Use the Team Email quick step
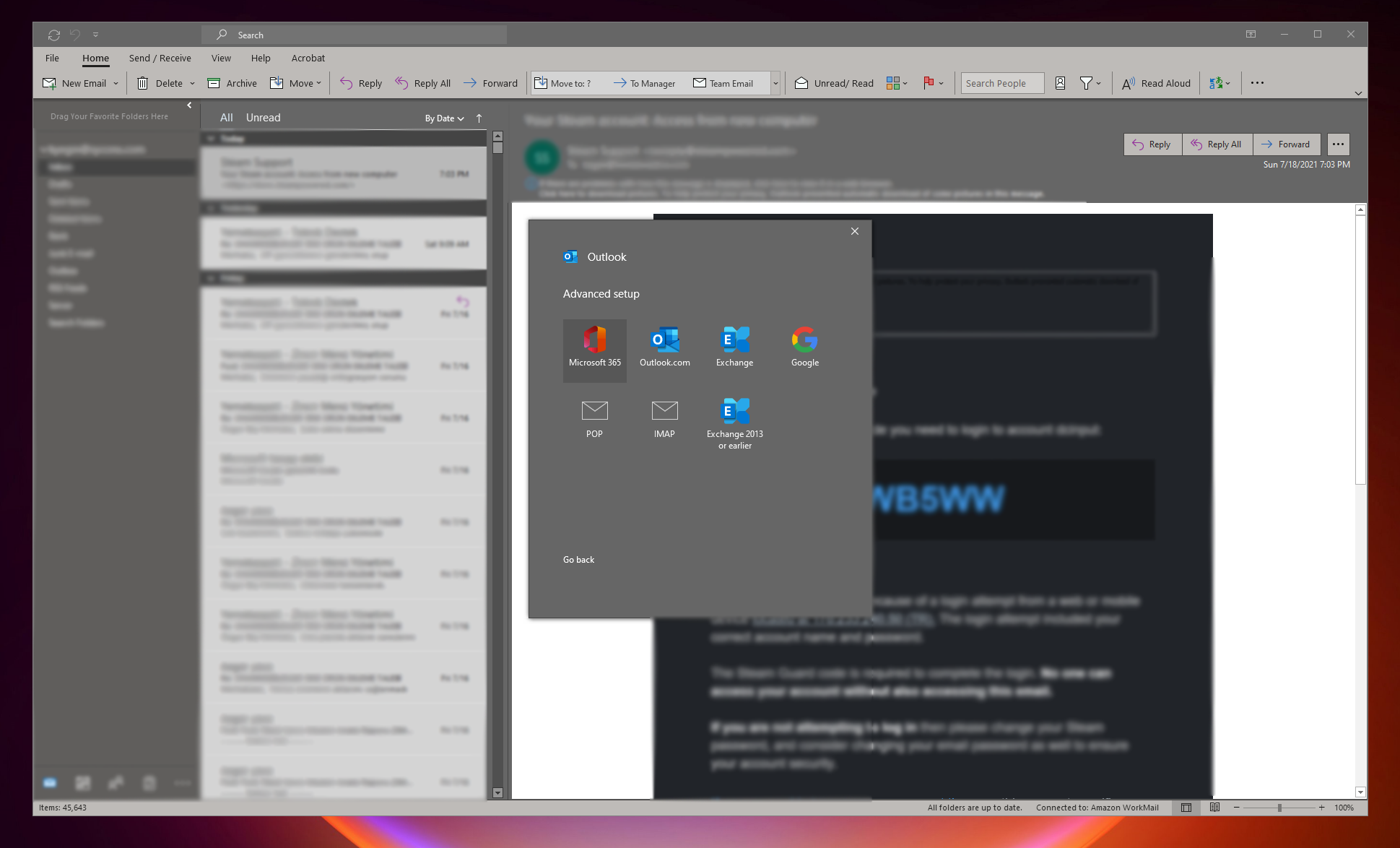Viewport: 1400px width, 848px height. (724, 83)
